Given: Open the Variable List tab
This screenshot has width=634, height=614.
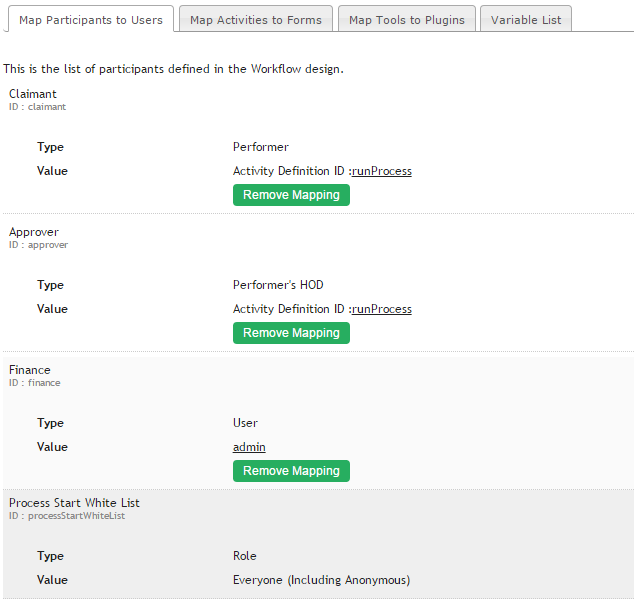Looking at the screenshot, I should click(526, 19).
